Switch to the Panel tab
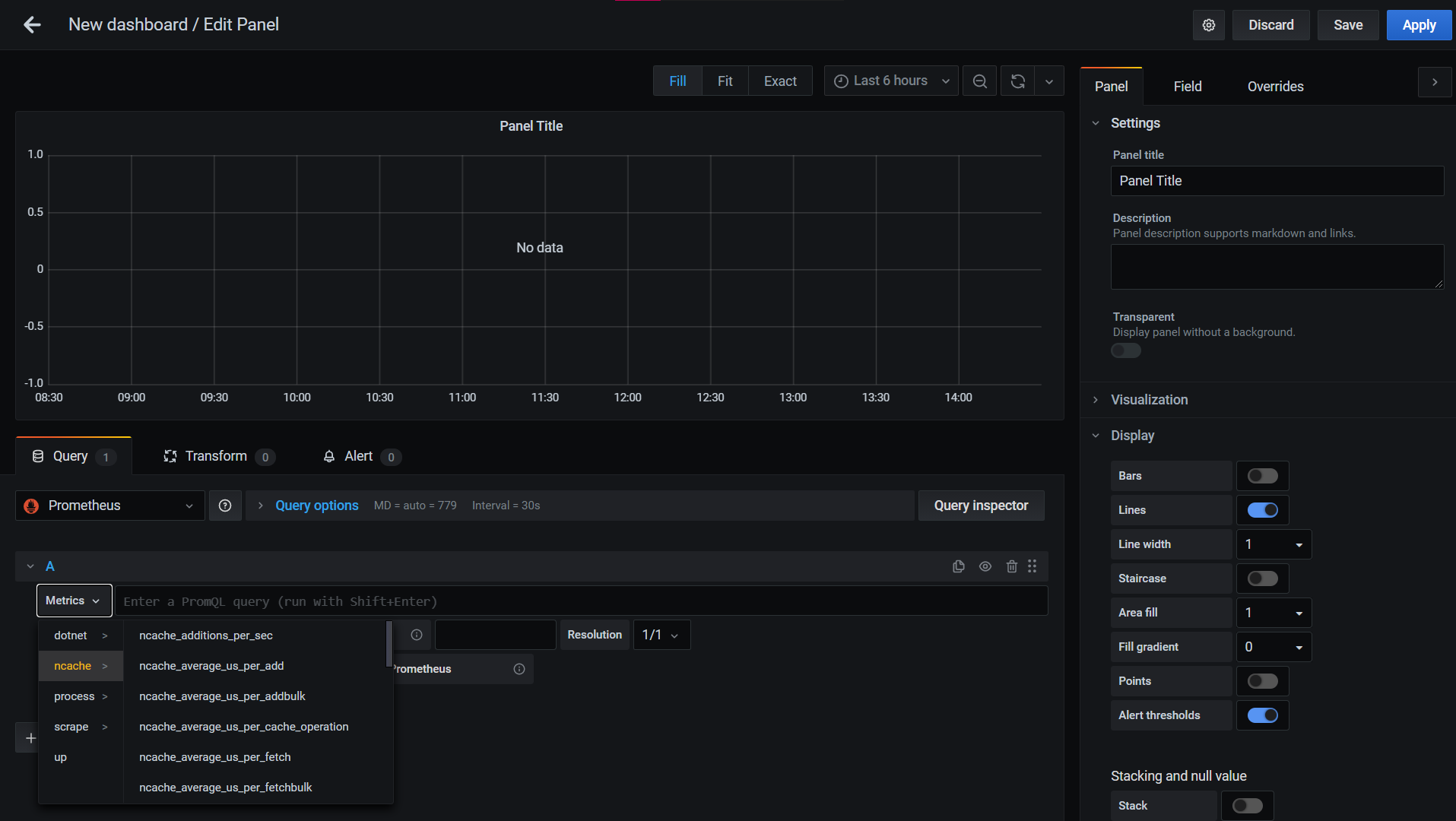Viewport: 1456px width, 821px height. click(x=1111, y=87)
